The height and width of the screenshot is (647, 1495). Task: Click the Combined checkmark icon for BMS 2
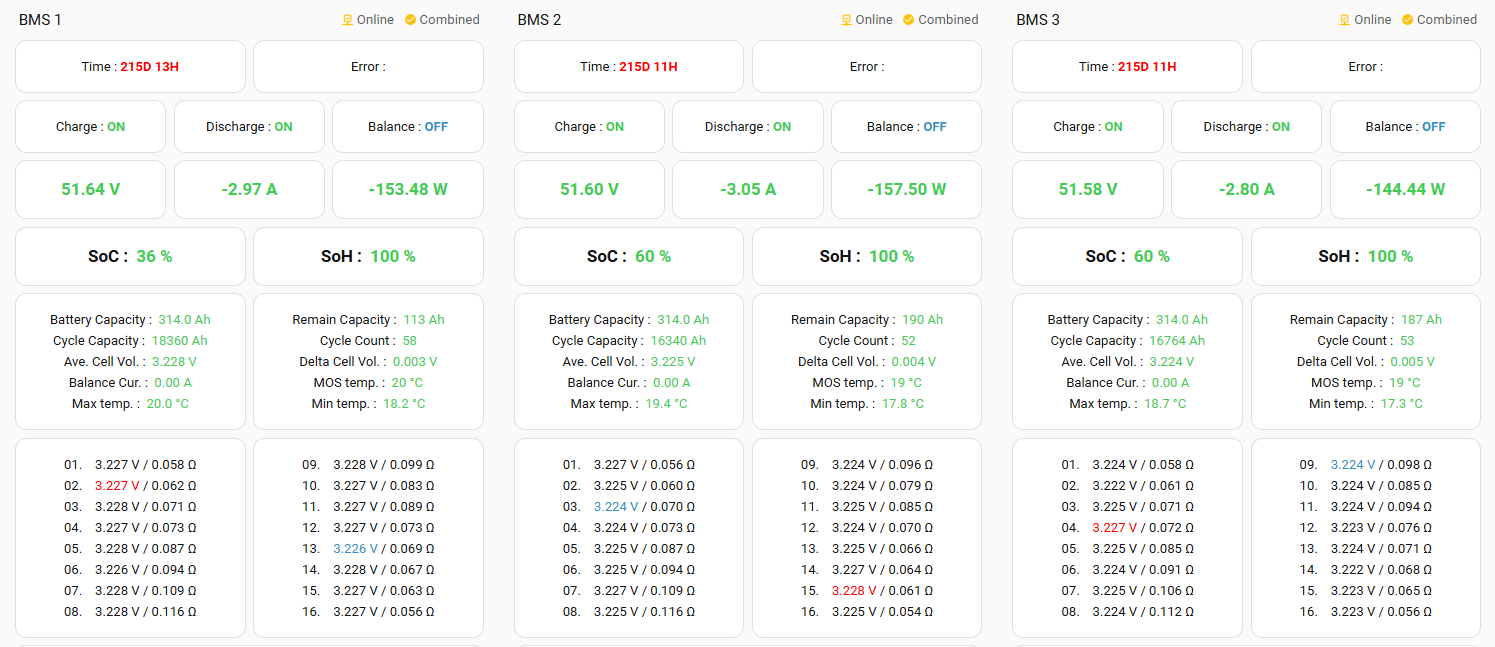(909, 20)
